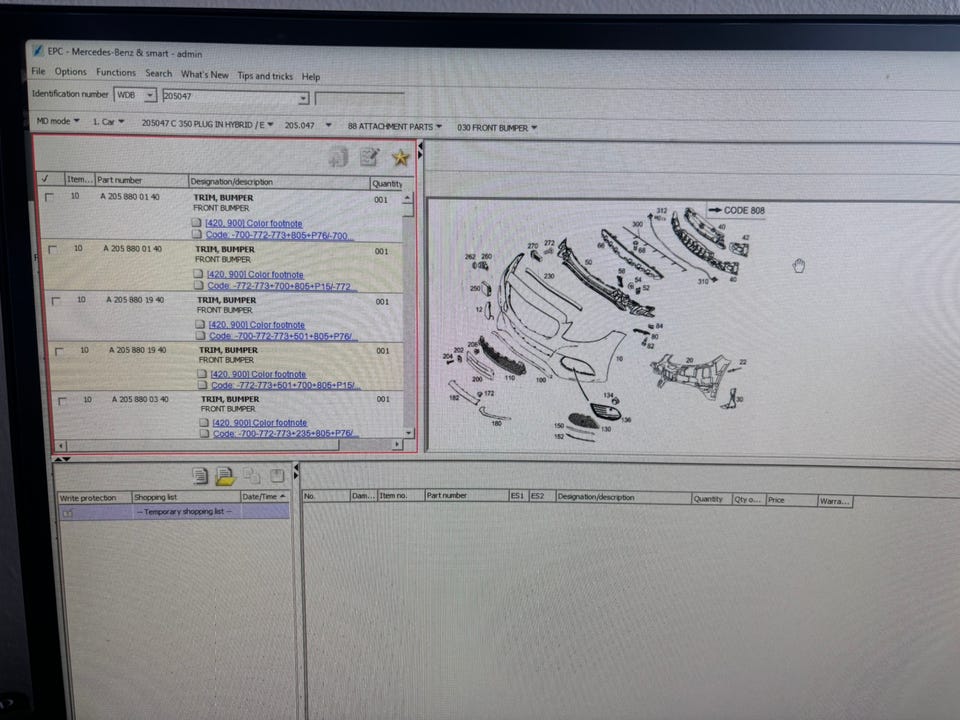Click parts list horizontal scrollbar left arrow

point(61,445)
